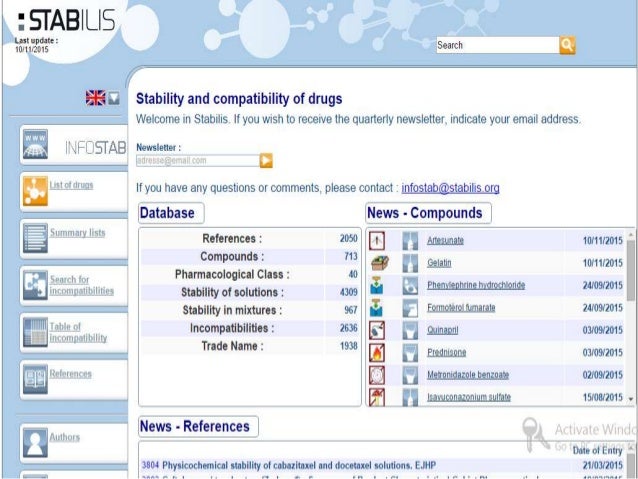Open Isavuconazonium sulfate link
This screenshot has width=638, height=479.
tap(469, 397)
